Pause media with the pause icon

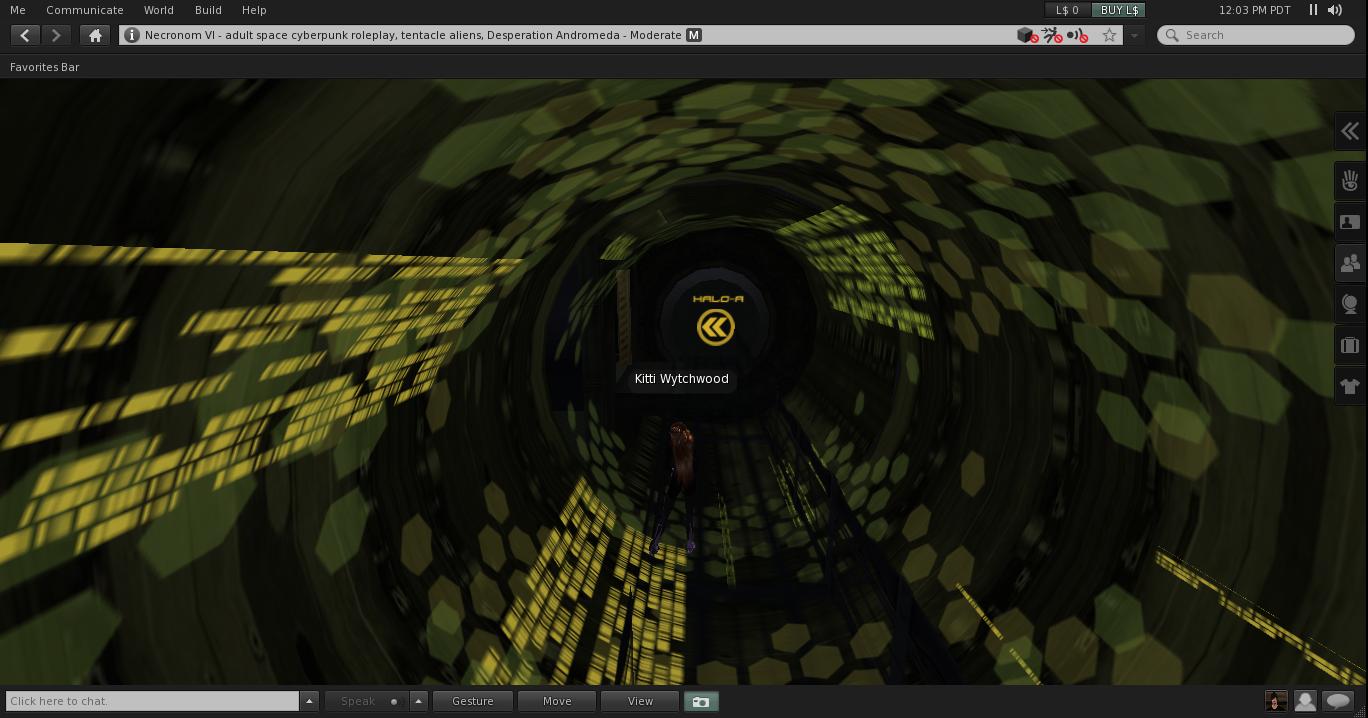coord(1313,10)
